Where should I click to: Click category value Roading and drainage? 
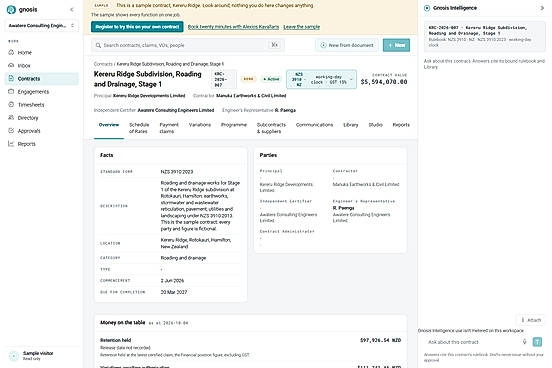click(183, 258)
